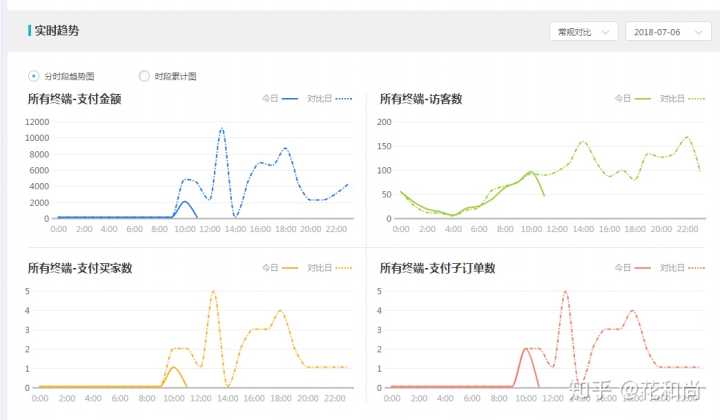This screenshot has width=720, height=420.
Task: Click the 实时趋势 section heading
Action: pos(58,31)
